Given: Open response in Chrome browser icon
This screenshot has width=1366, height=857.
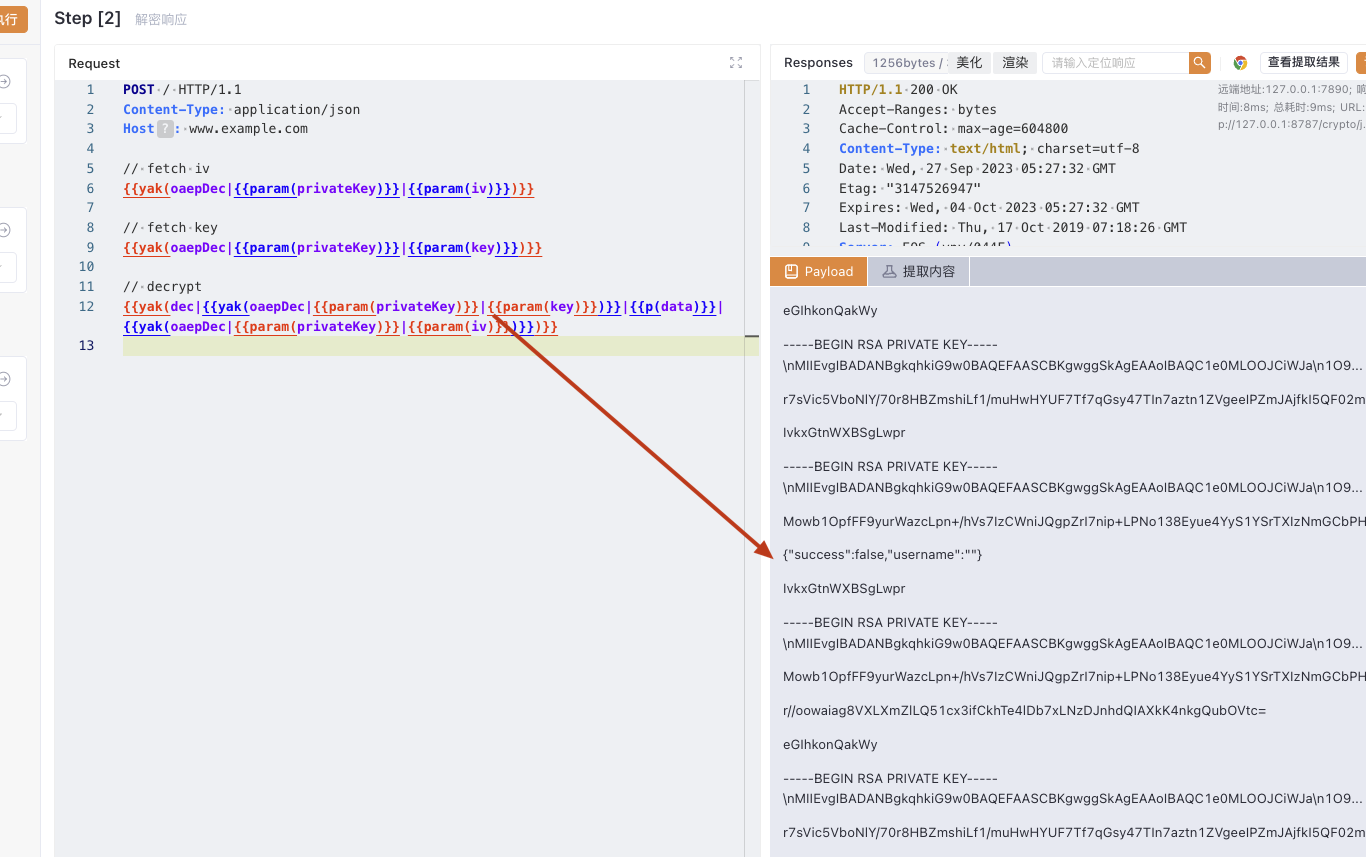Looking at the screenshot, I should tap(1240, 62).
